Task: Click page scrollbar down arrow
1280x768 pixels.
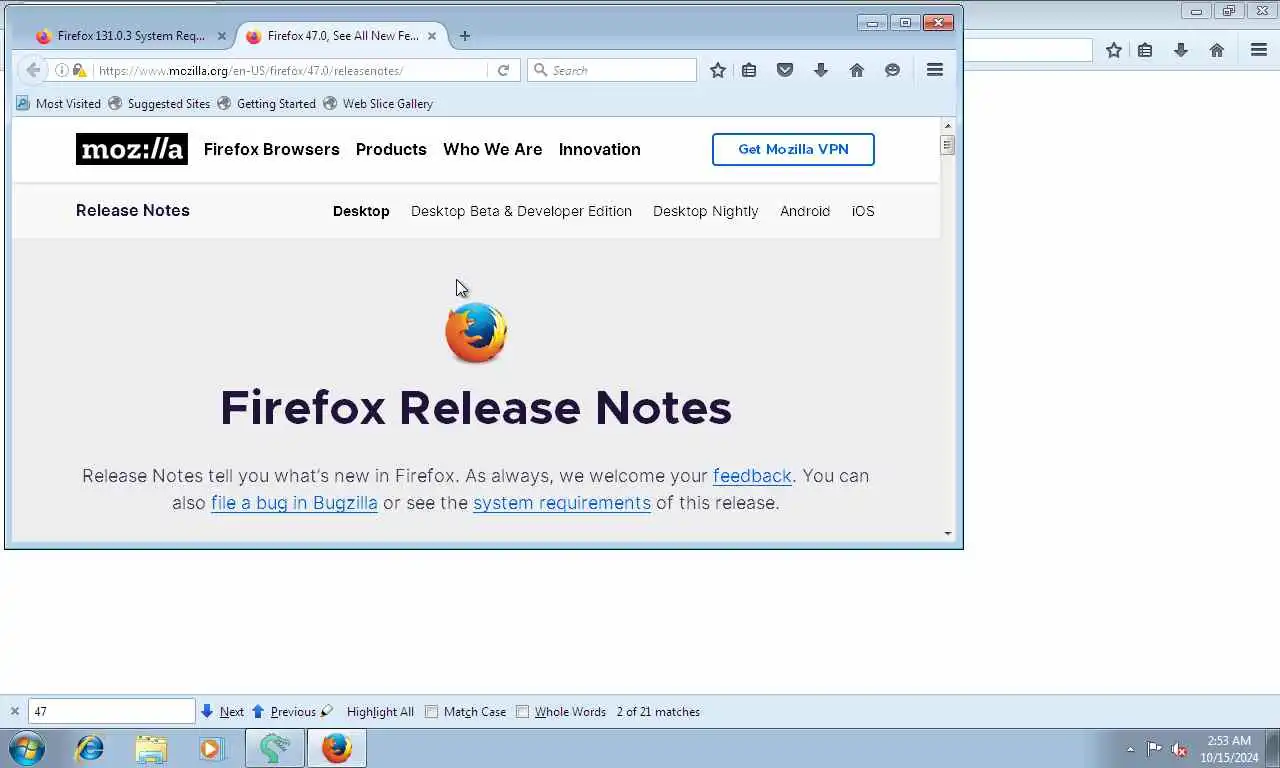Action: (x=948, y=533)
